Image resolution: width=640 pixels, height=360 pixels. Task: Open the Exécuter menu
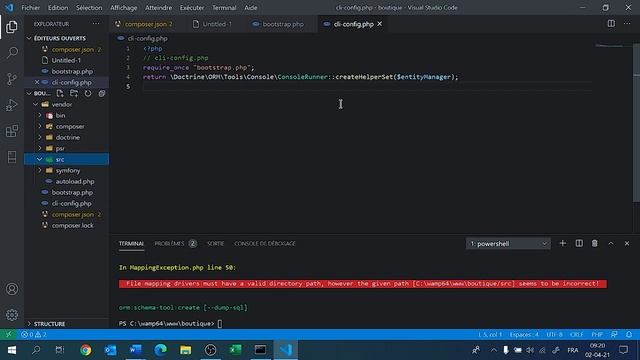(x=192, y=7)
